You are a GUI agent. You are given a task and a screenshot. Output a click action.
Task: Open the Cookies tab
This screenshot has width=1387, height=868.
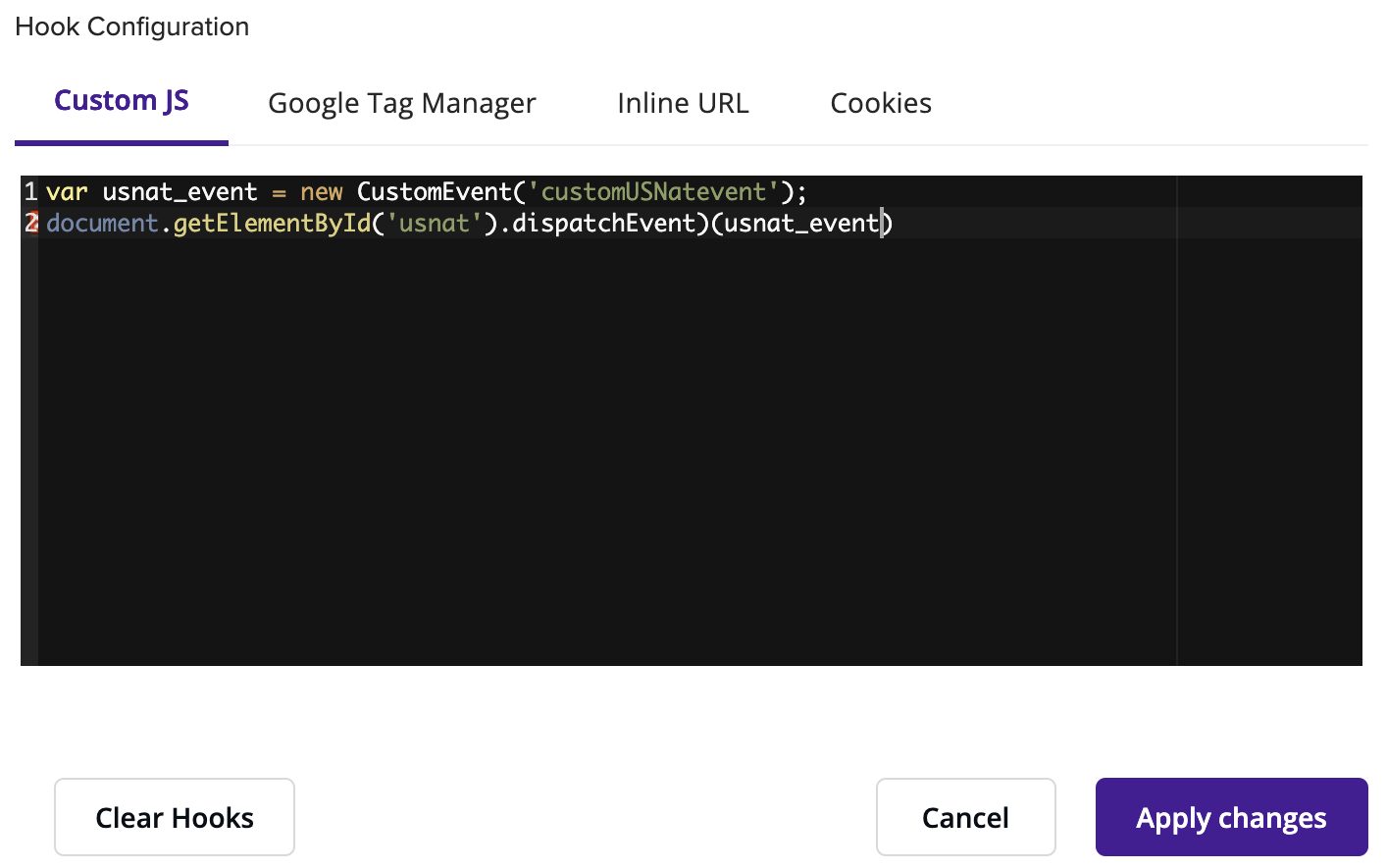(881, 103)
